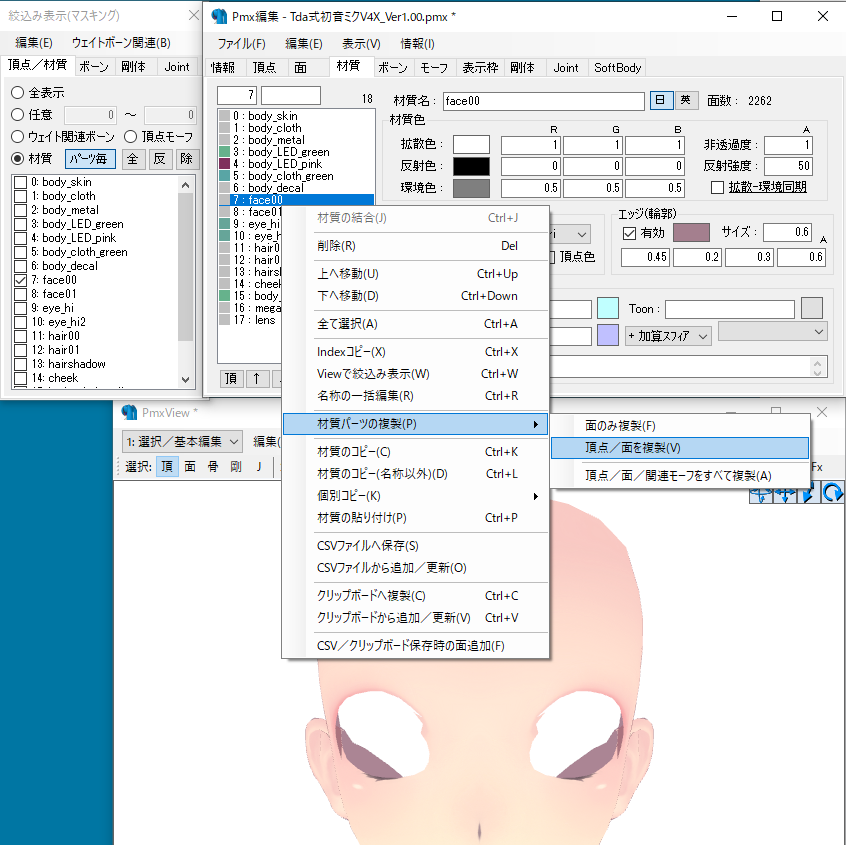Select 3 : body_LED_green in material list
846x845 pixels.
[296, 152]
